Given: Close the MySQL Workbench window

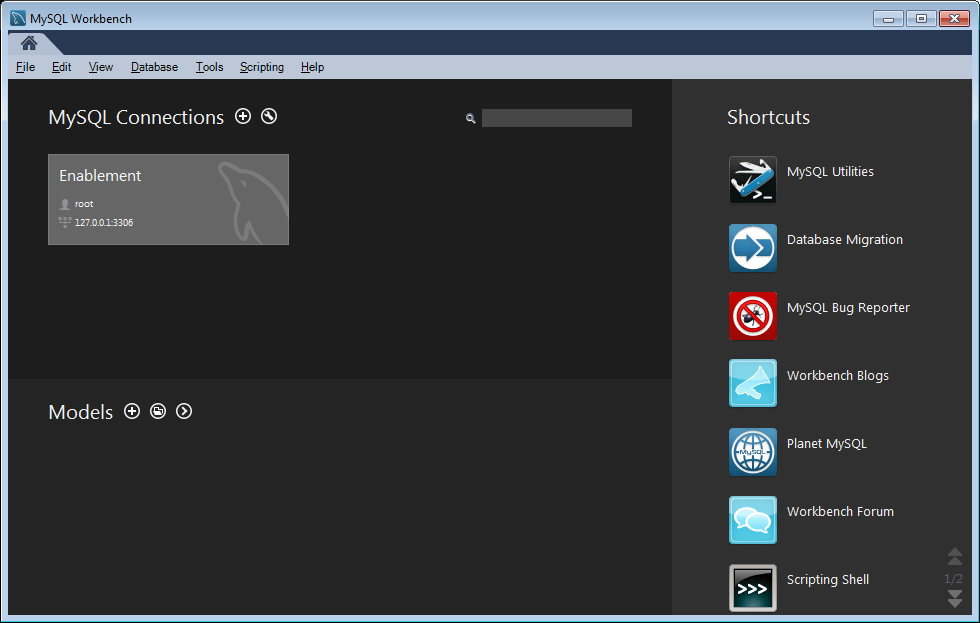Looking at the screenshot, I should tap(954, 19).
